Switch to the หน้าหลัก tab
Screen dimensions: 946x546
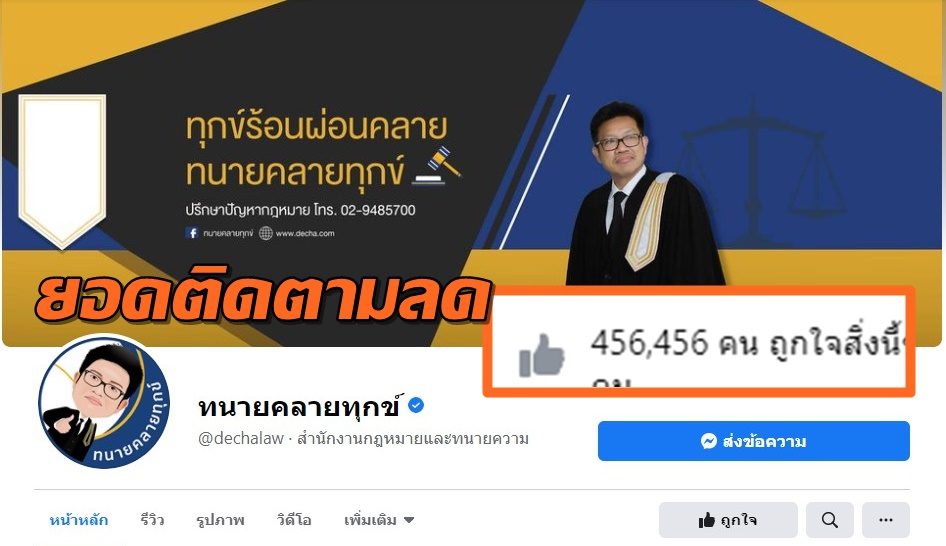[x=79, y=520]
